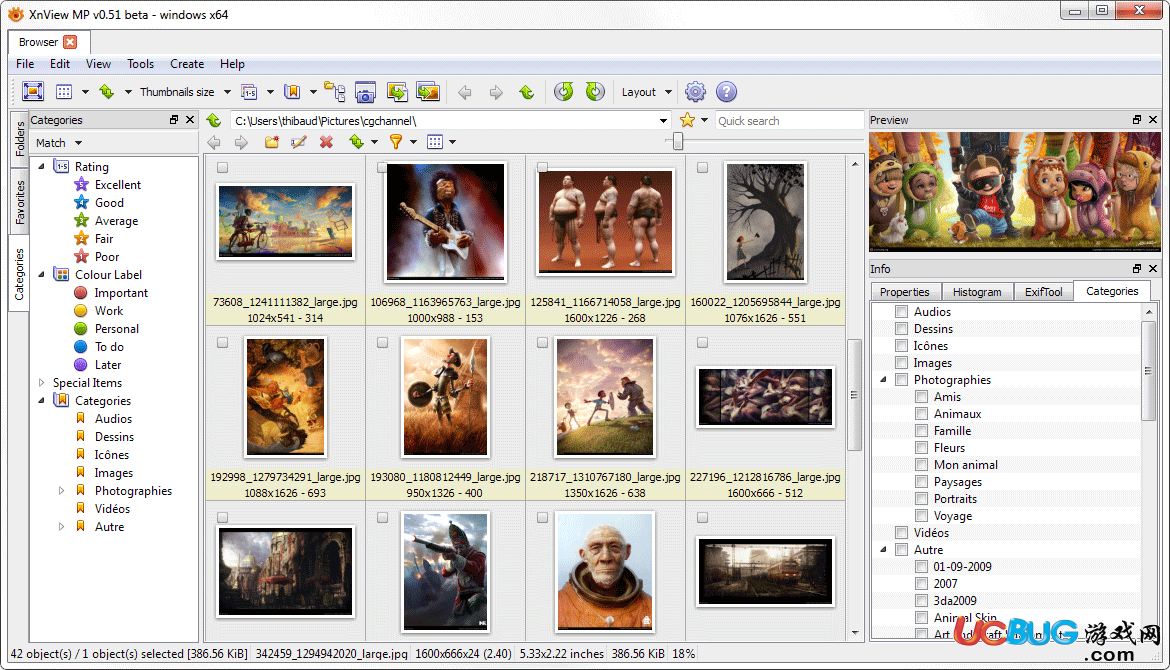Tick the Dessins checkbox in Info panel
This screenshot has width=1170, height=670.
(901, 328)
